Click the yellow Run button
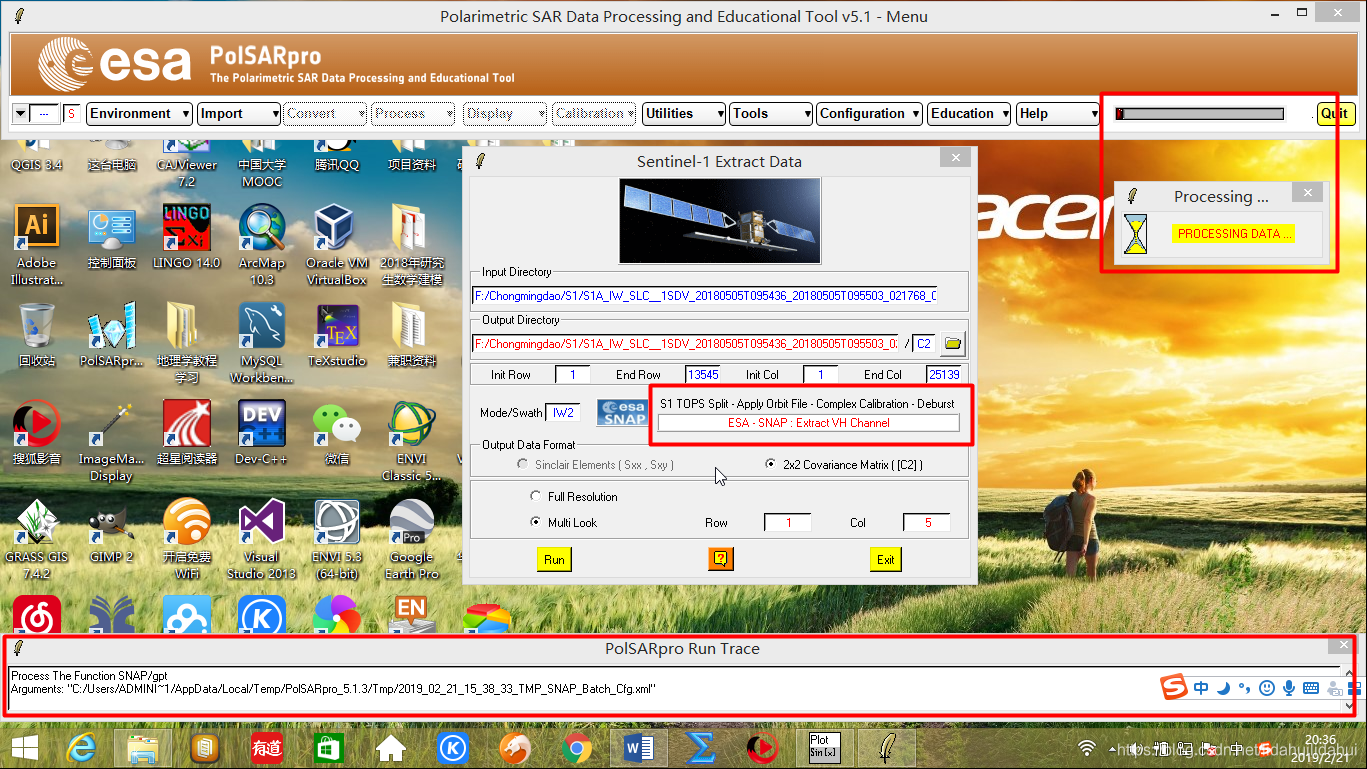 [554, 559]
